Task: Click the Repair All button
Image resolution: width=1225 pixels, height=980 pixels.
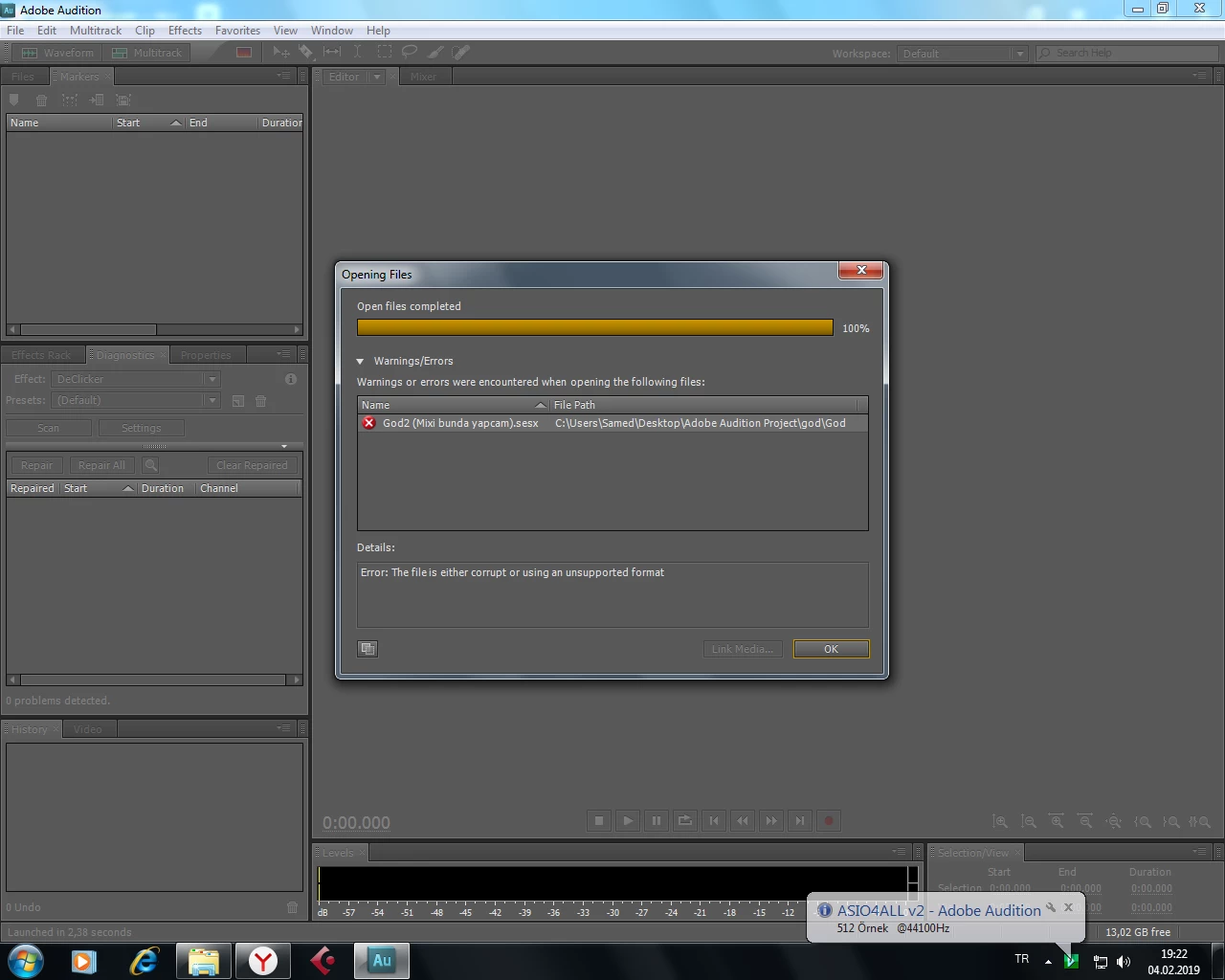Action: 101,465
